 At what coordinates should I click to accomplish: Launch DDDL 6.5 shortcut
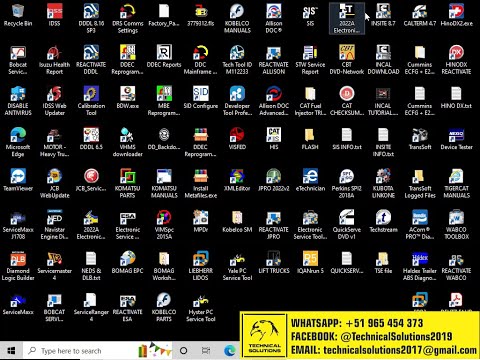(91, 139)
